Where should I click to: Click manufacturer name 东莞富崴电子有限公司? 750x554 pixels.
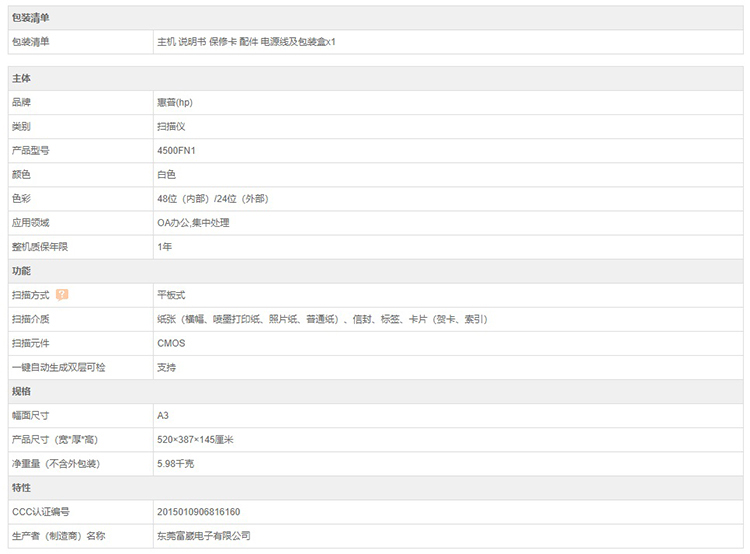[203, 536]
